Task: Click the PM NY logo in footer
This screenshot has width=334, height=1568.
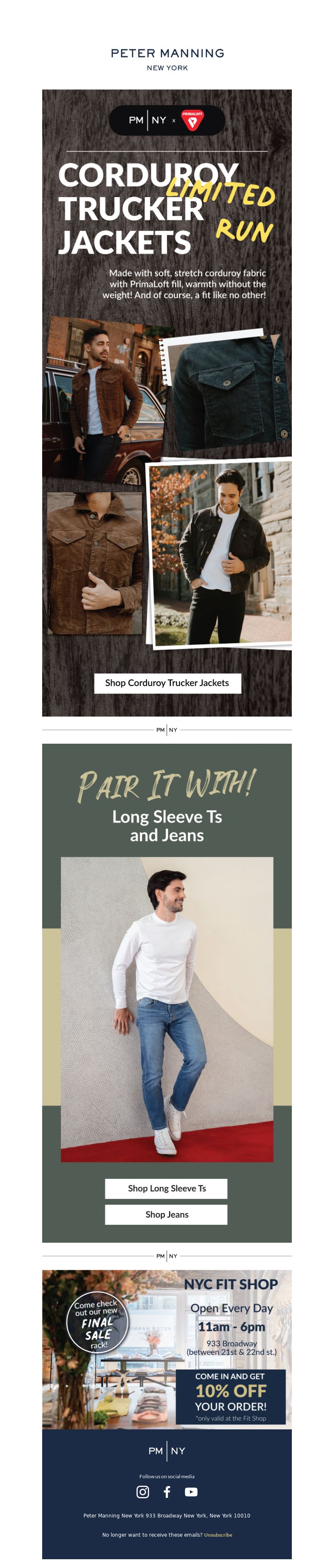Action: [167, 1451]
